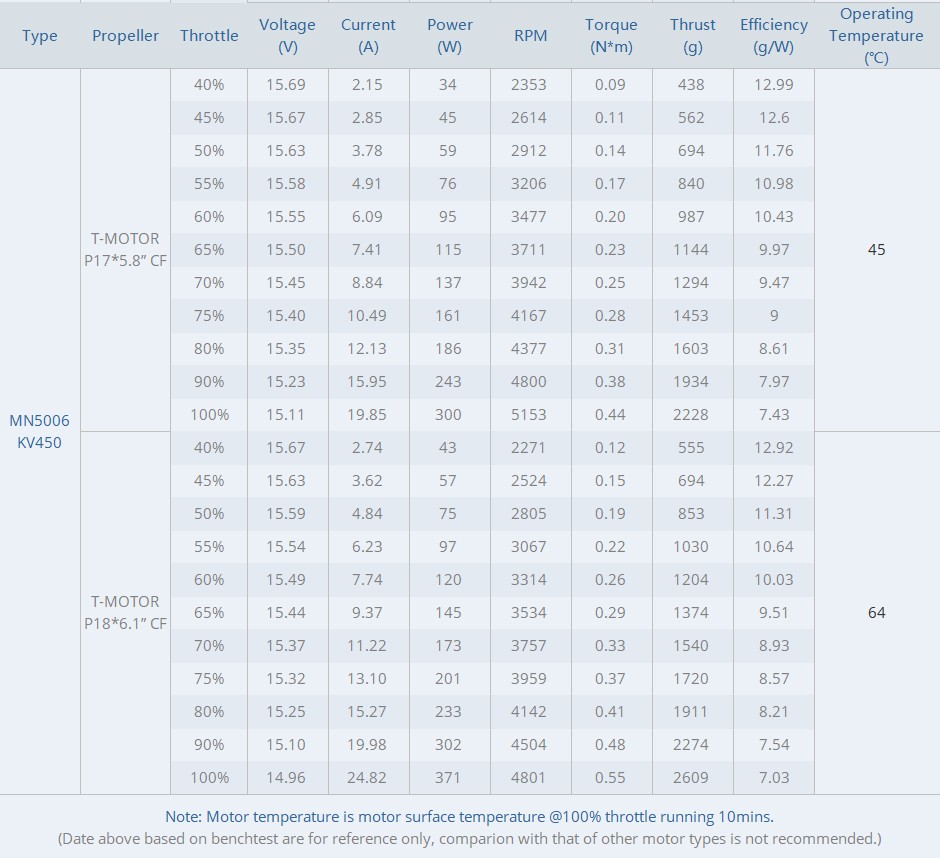
Task: Click the Voltage (V) column header
Action: tap(288, 35)
